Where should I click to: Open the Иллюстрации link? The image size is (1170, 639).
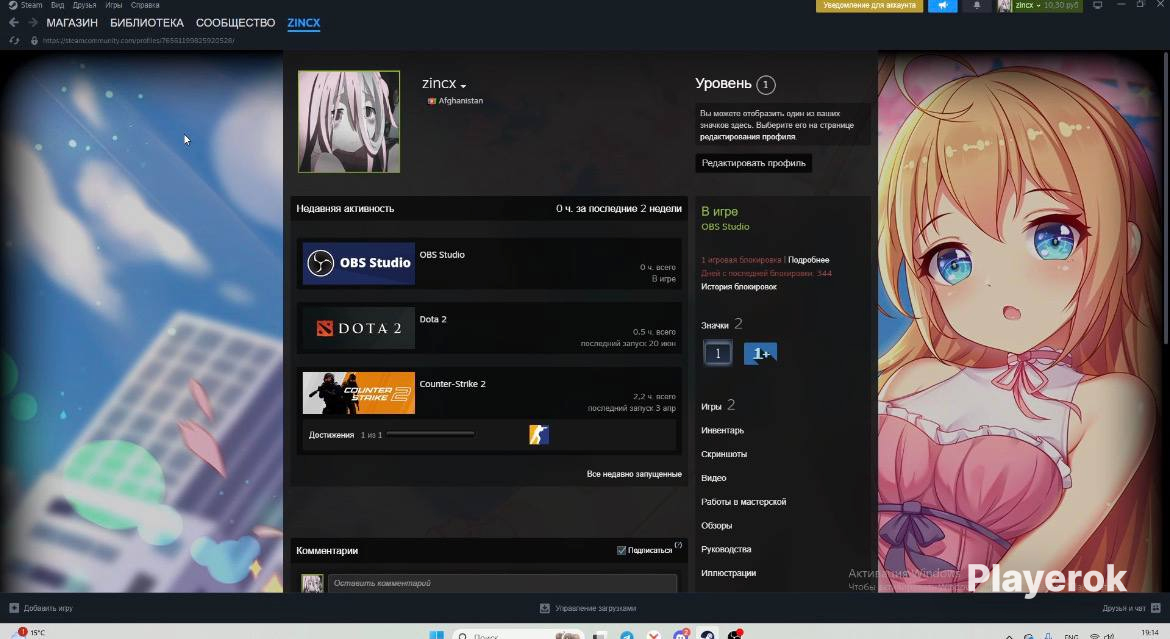[x=728, y=573]
